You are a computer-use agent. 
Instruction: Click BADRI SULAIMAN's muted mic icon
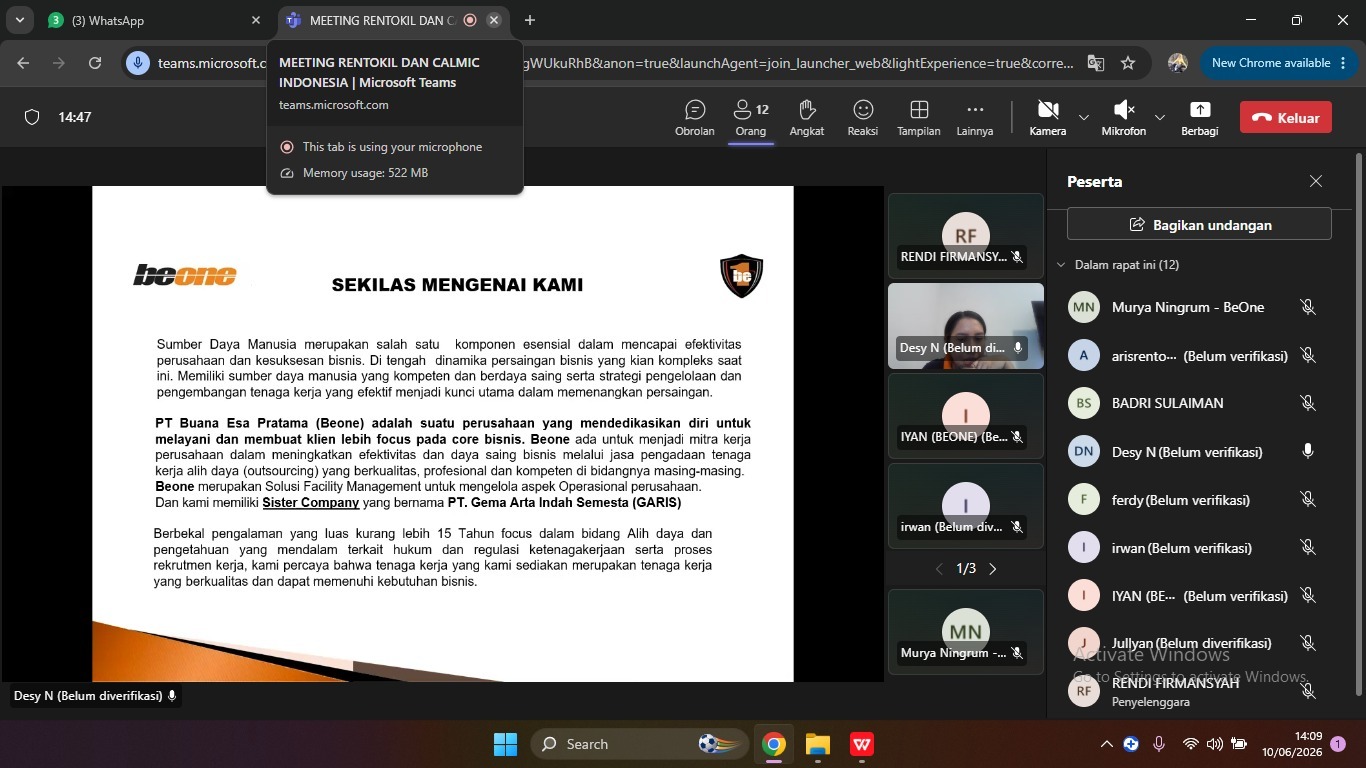[1307, 403]
